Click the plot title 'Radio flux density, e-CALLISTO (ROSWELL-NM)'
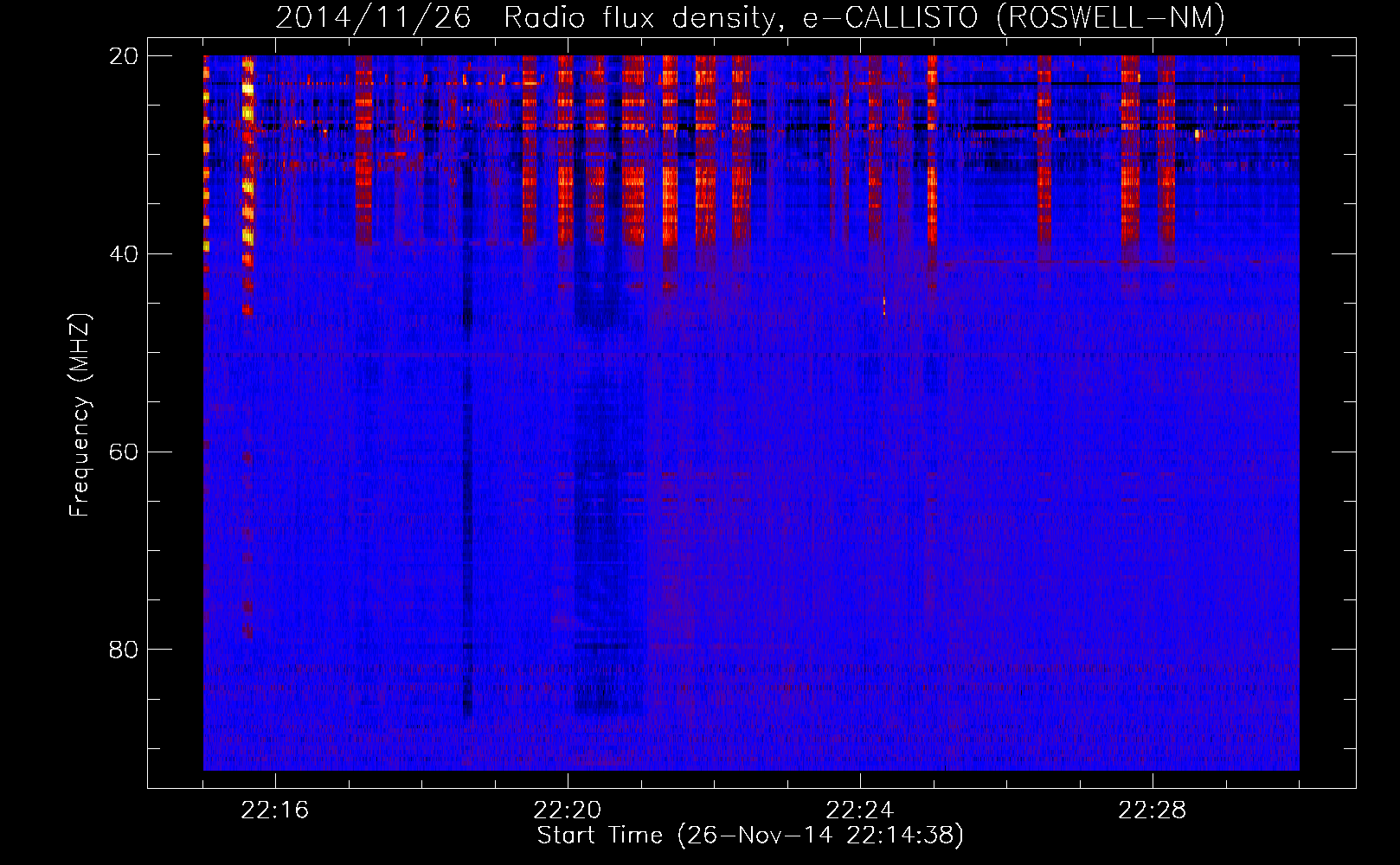 pos(864,17)
